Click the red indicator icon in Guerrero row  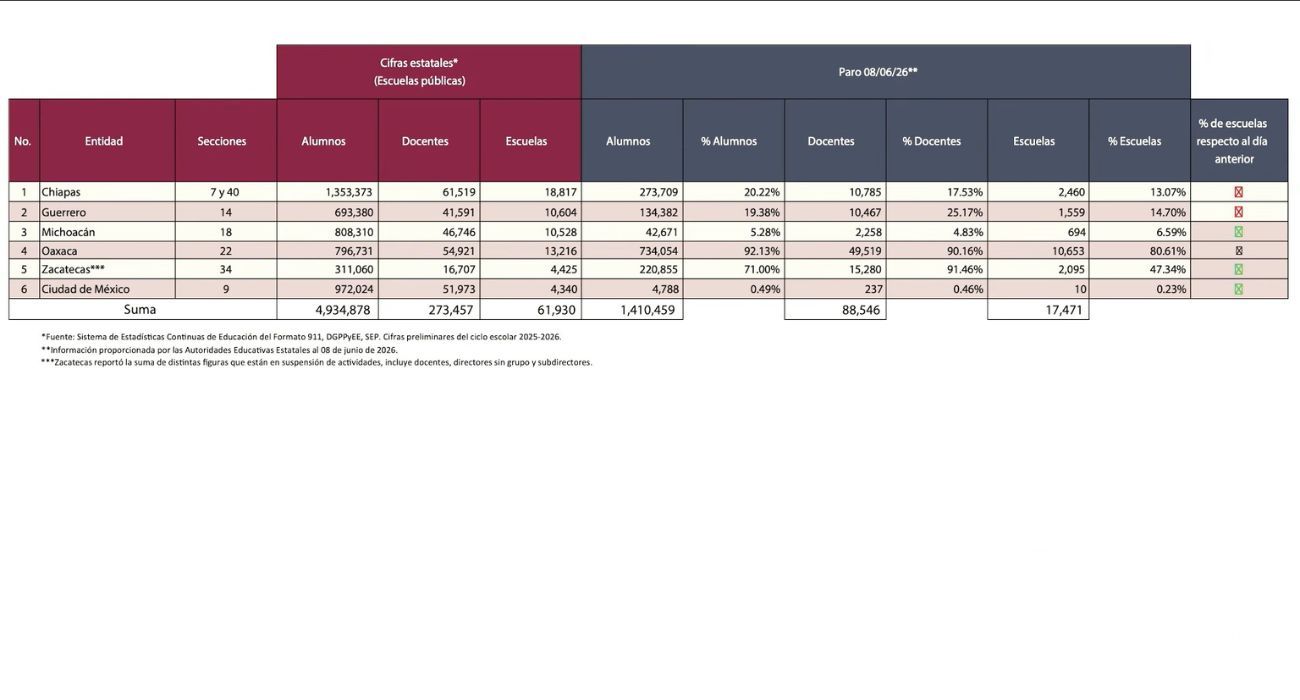(x=1238, y=212)
